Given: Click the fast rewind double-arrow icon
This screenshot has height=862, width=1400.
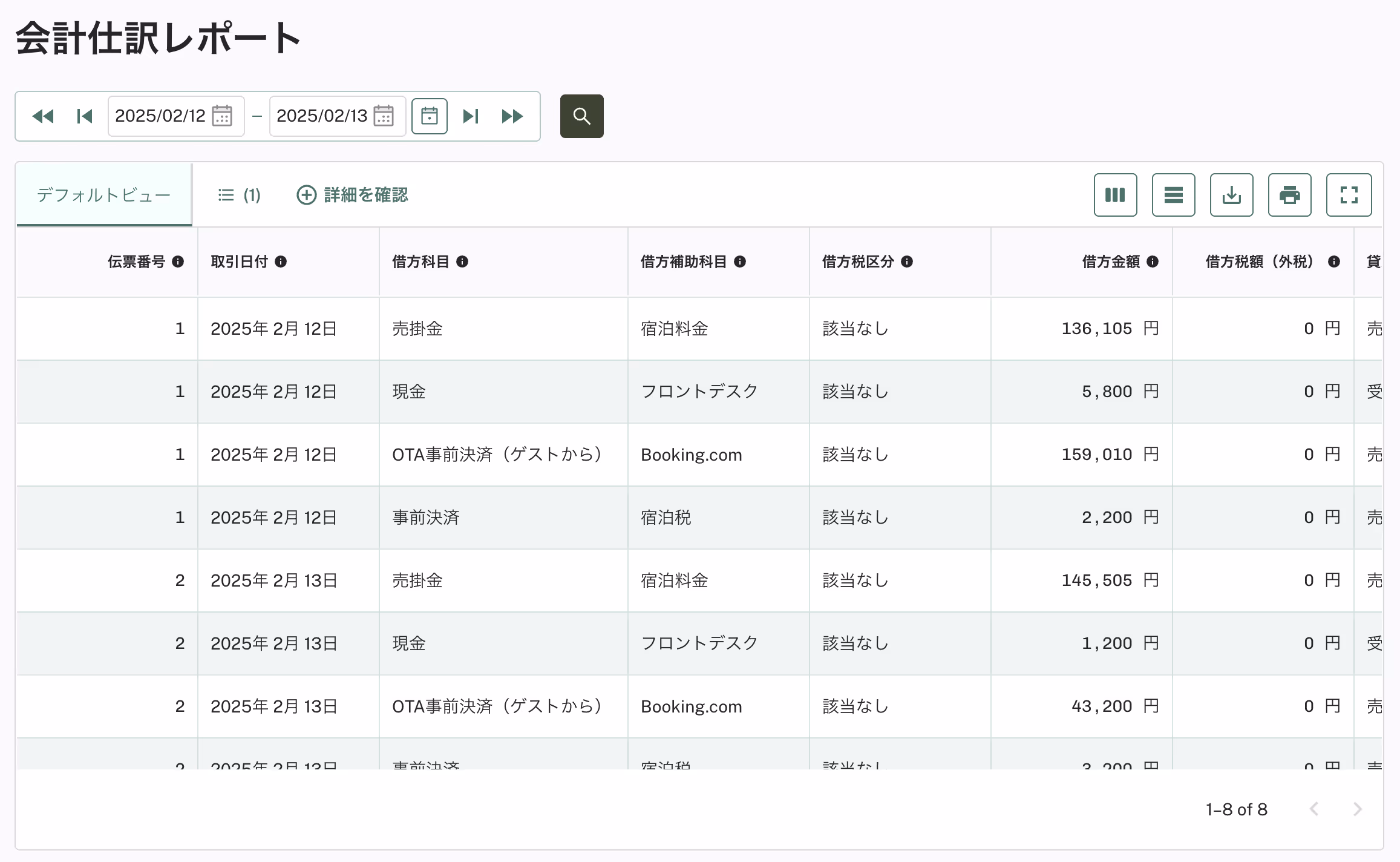Looking at the screenshot, I should [x=43, y=116].
